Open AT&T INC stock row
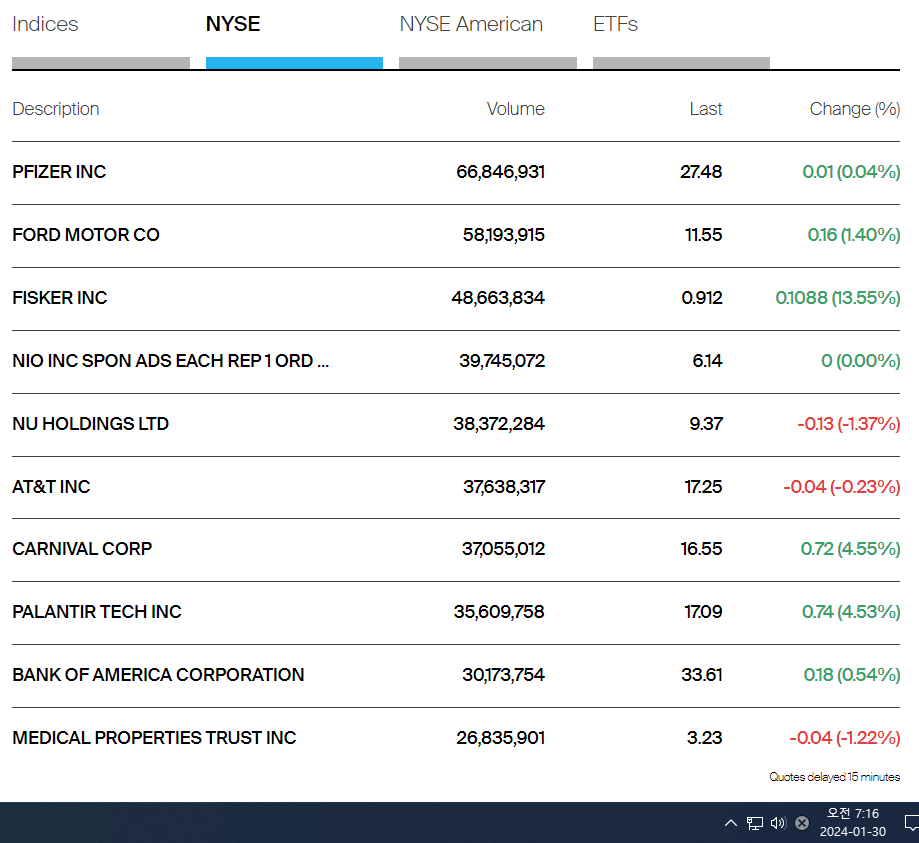This screenshot has width=919, height=843. [456, 487]
